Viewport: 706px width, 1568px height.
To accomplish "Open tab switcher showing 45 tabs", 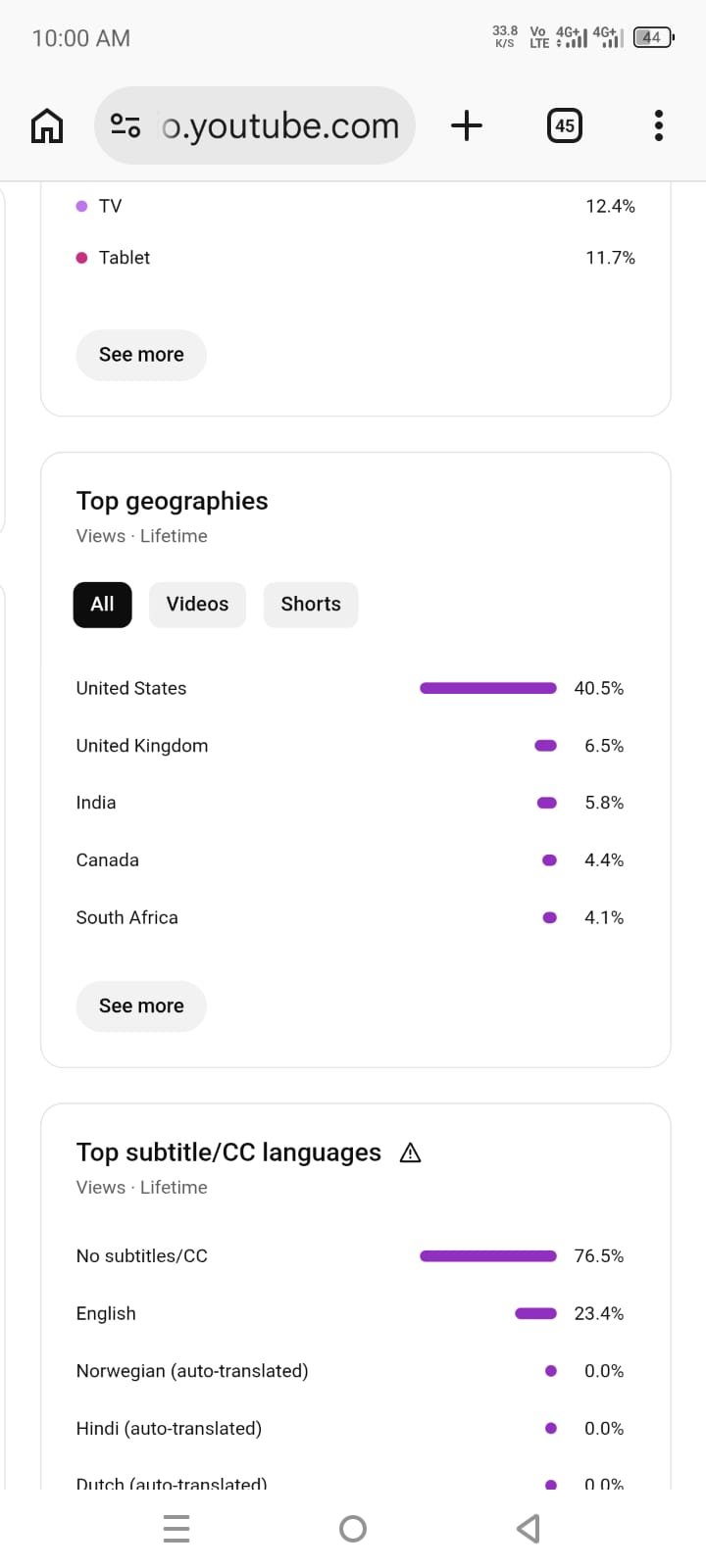I will (564, 125).
